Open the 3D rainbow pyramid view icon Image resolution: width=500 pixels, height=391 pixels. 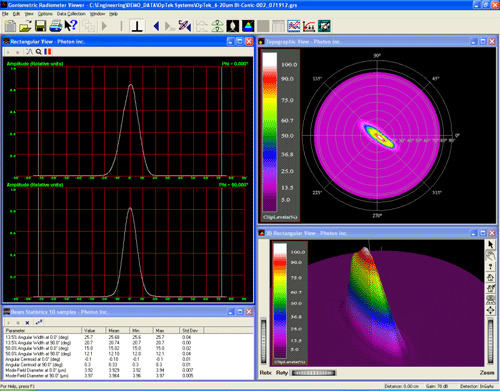click(x=248, y=26)
